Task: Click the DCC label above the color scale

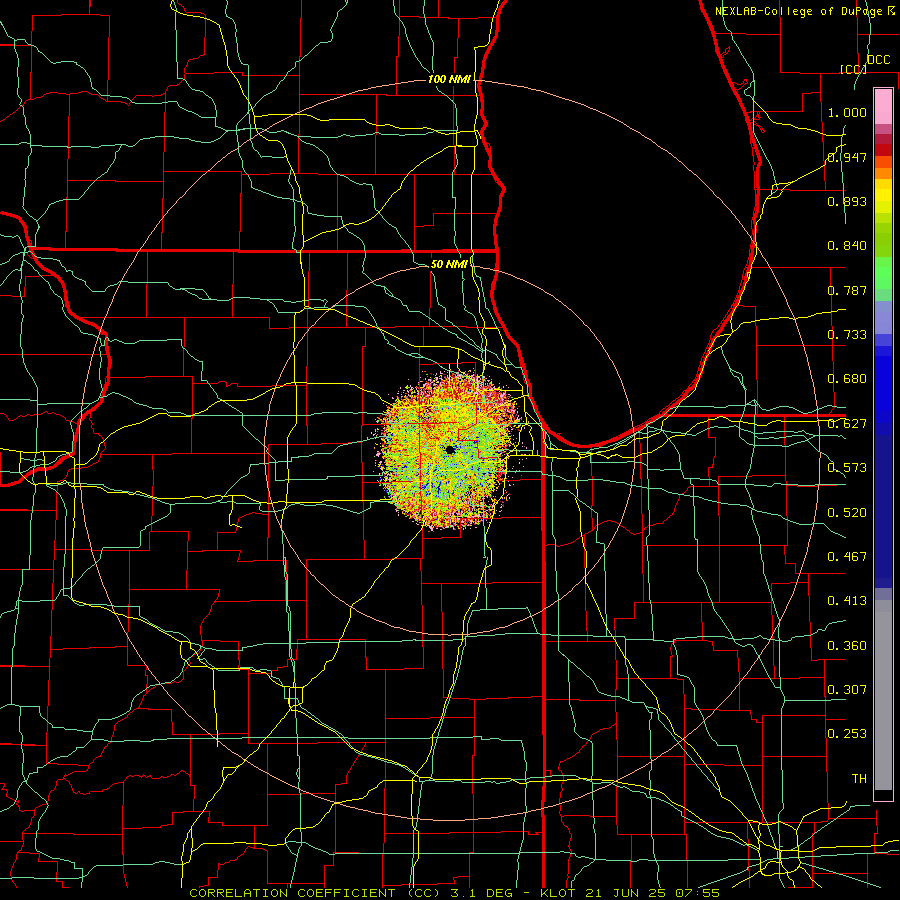Action: pyautogui.click(x=878, y=60)
